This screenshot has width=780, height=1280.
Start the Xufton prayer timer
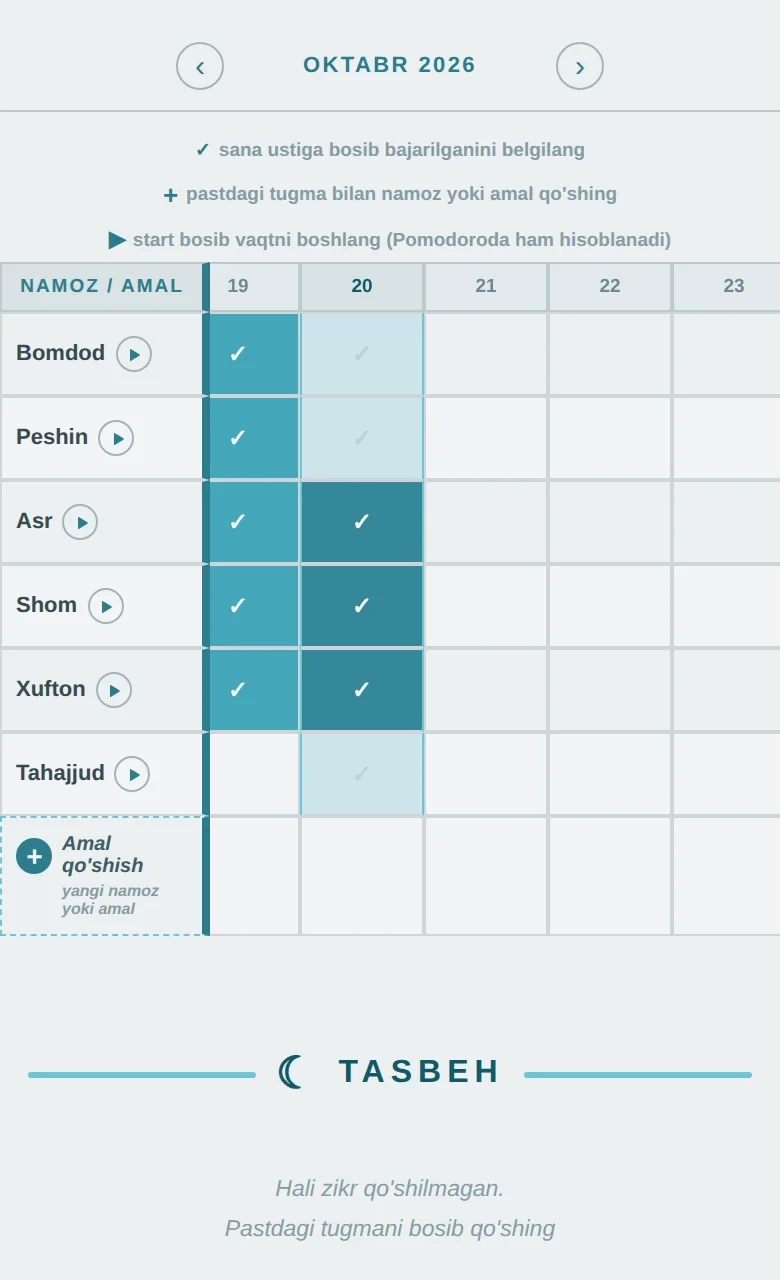(x=114, y=690)
